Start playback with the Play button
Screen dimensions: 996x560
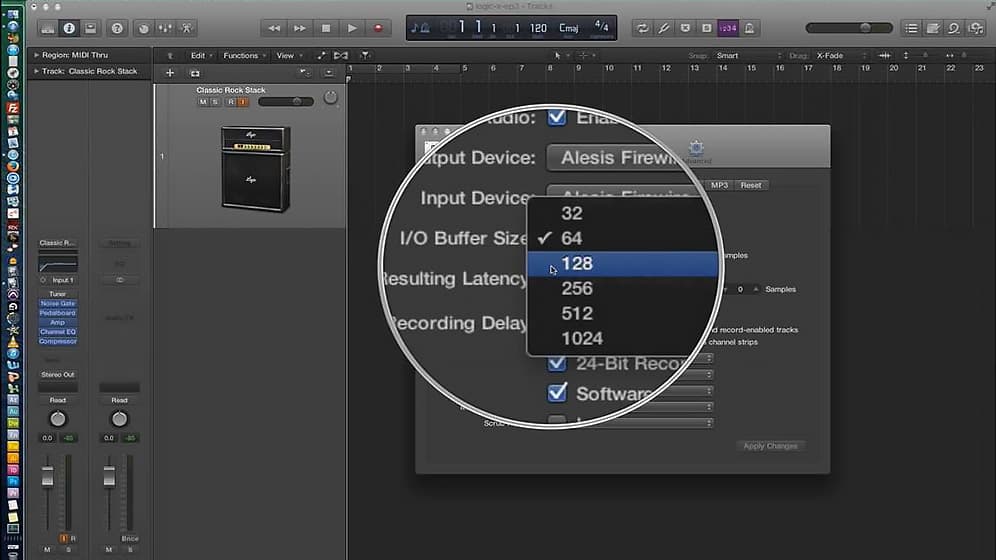[x=352, y=28]
